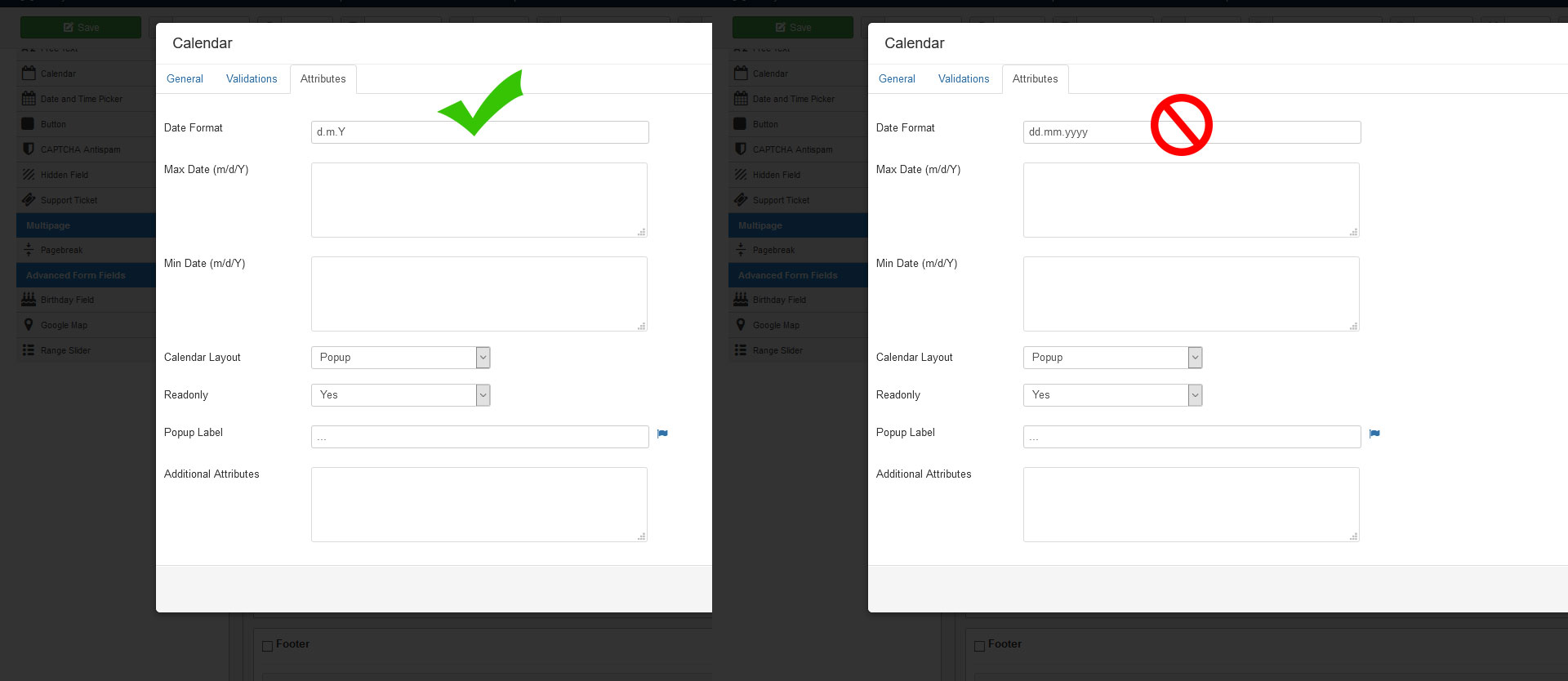Viewport: 1568px width, 681px height.
Task: Focus Min Date textarea in left dialog
Action: pyautogui.click(x=479, y=294)
